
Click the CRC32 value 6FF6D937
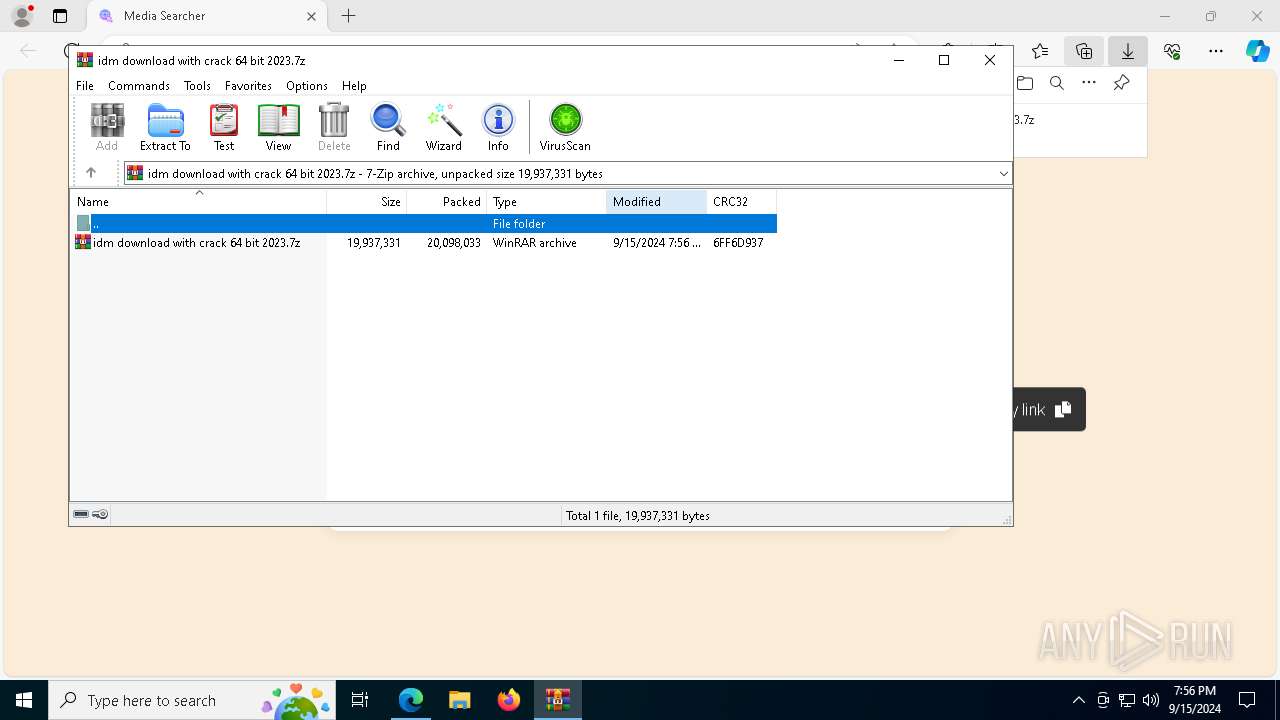[x=738, y=243]
